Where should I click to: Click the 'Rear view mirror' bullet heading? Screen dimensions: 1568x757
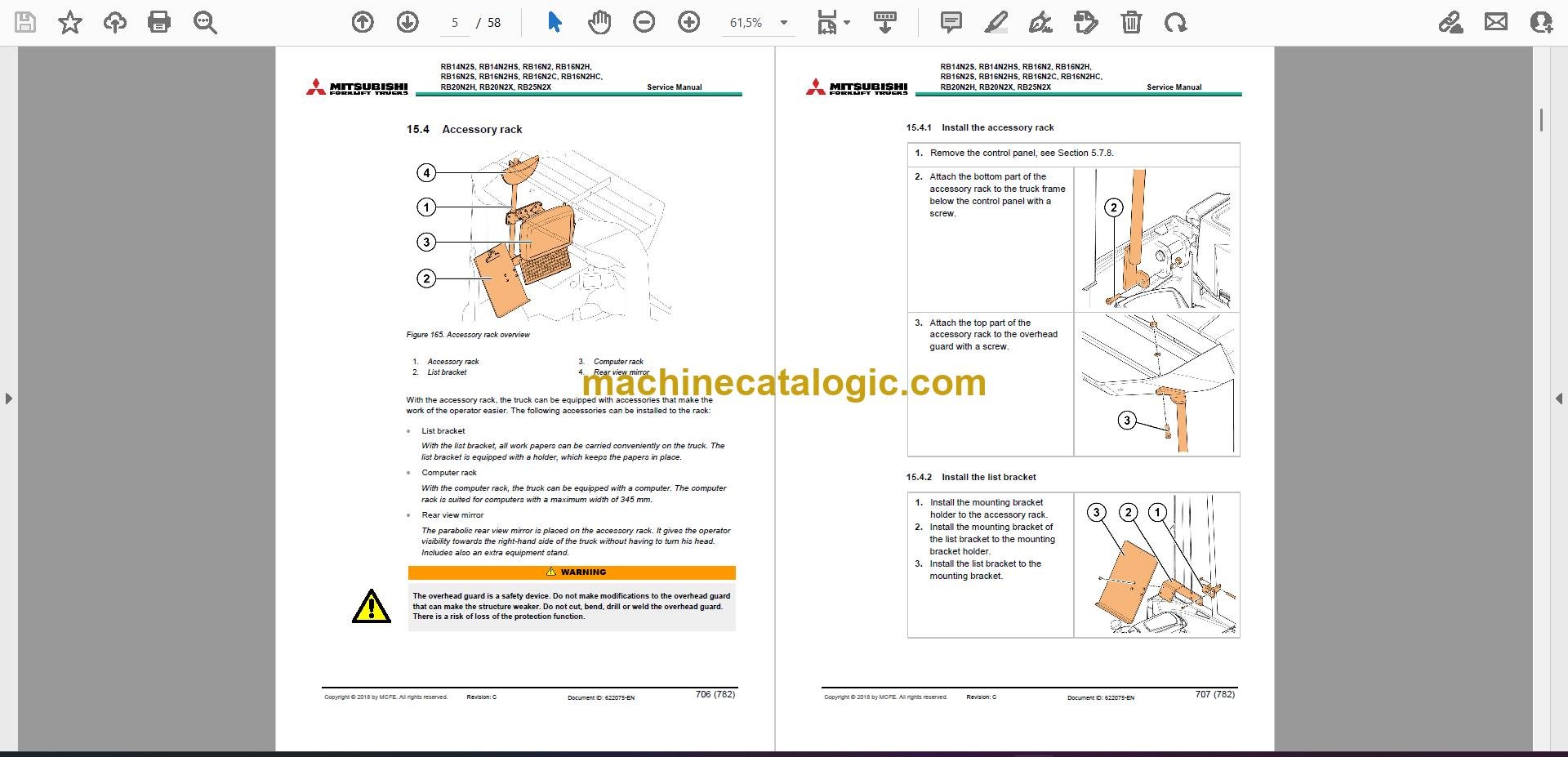point(452,515)
